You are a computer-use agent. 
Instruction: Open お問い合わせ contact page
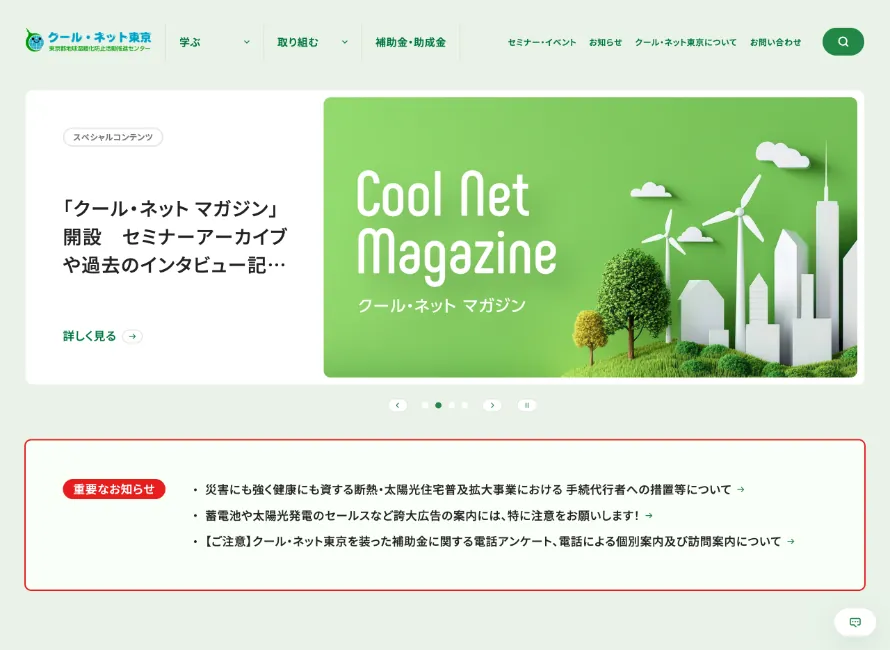pos(775,43)
